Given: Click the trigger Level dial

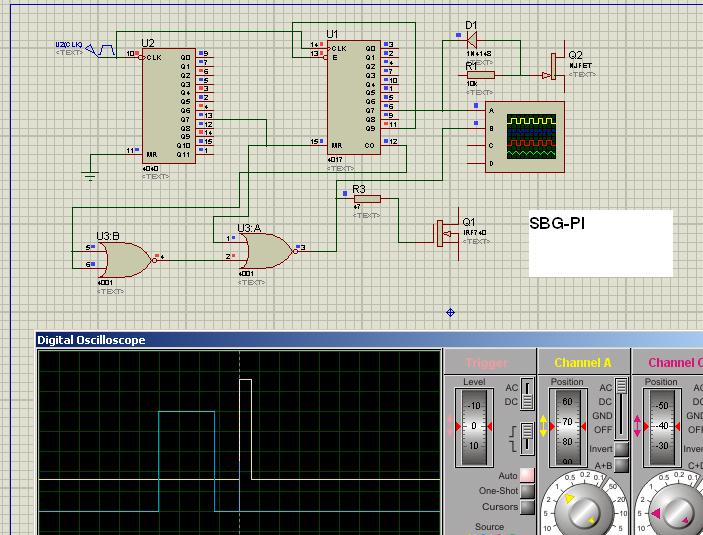Looking at the screenshot, I should 475,427.
